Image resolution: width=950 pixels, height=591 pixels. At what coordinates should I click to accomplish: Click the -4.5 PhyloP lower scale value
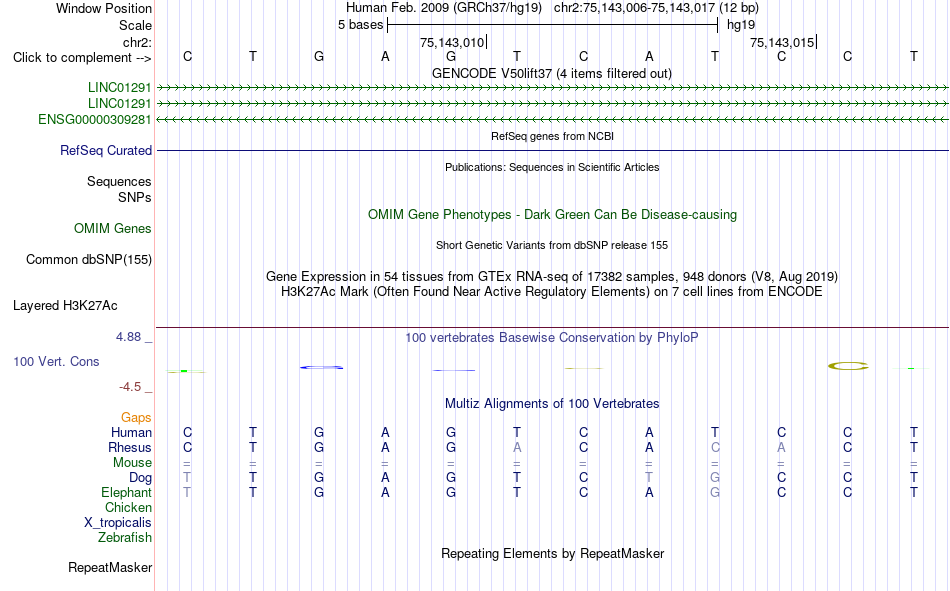tap(130, 387)
